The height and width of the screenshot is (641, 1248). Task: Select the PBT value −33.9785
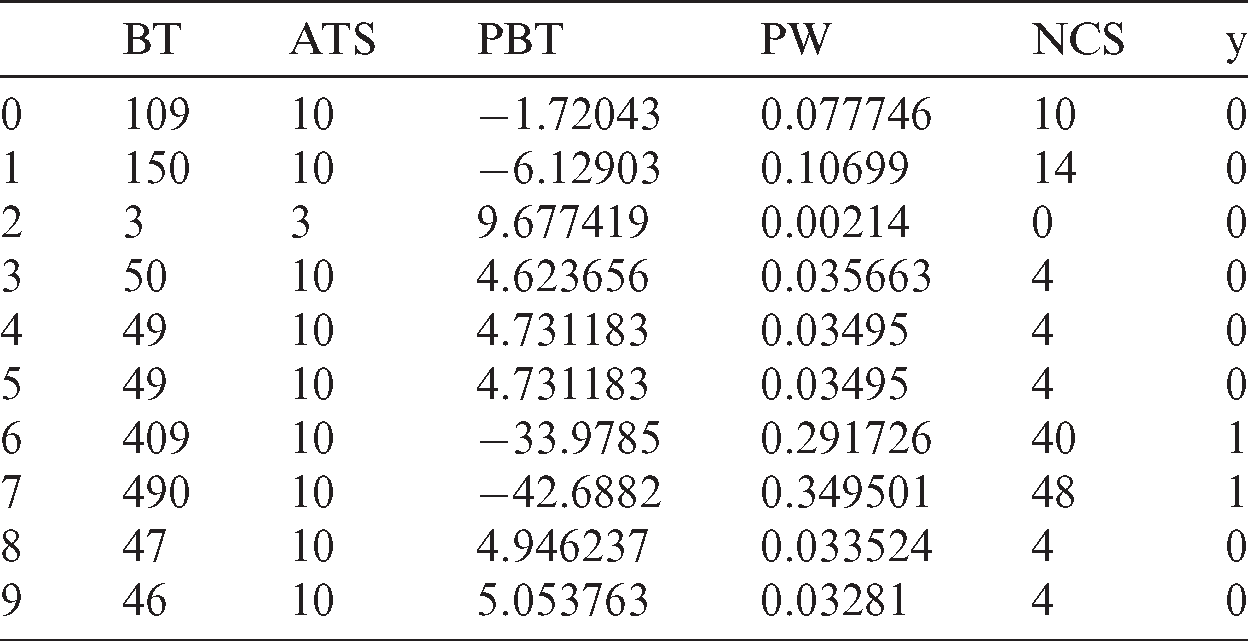(x=569, y=440)
